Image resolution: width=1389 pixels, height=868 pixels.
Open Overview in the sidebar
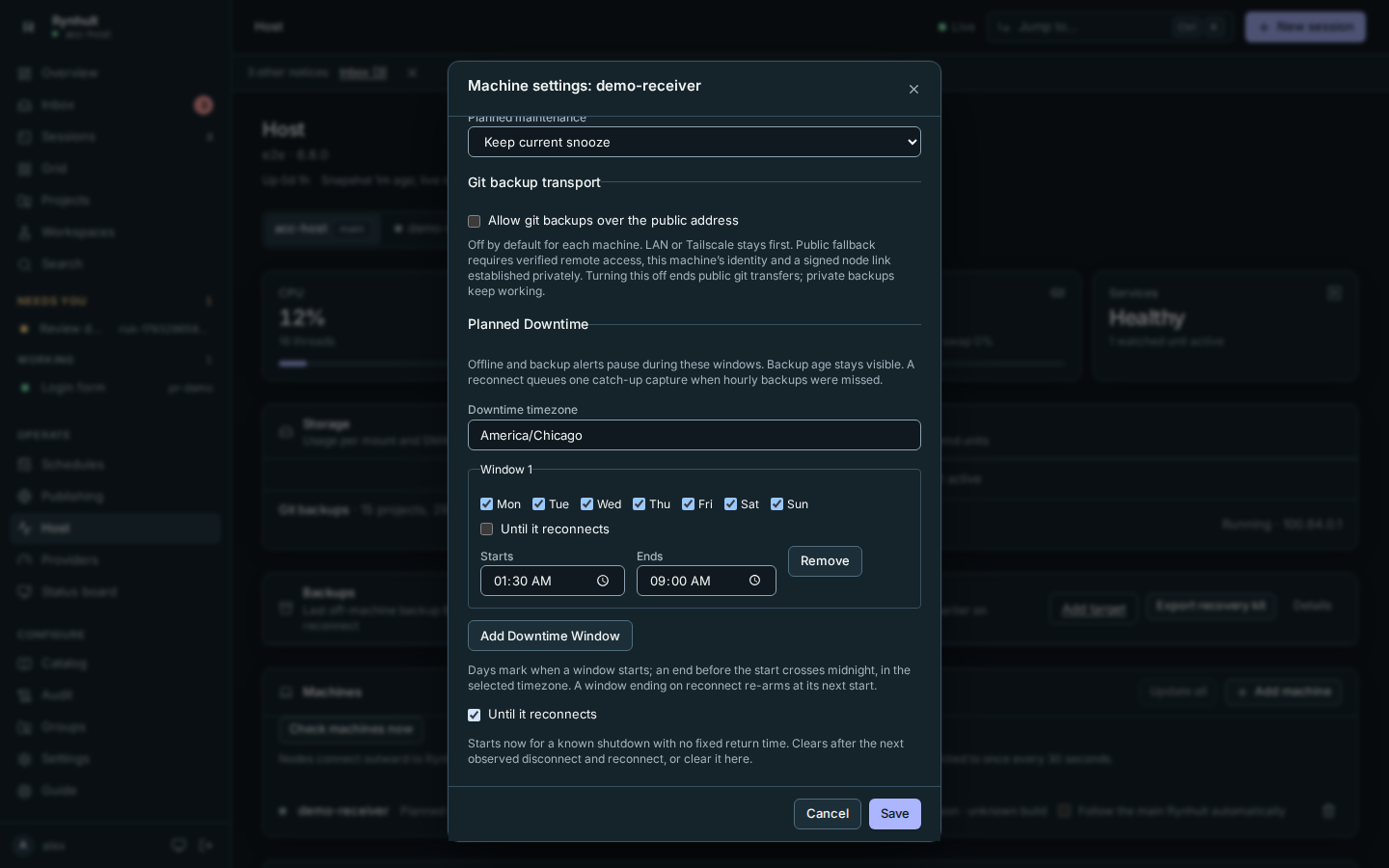coord(116,73)
